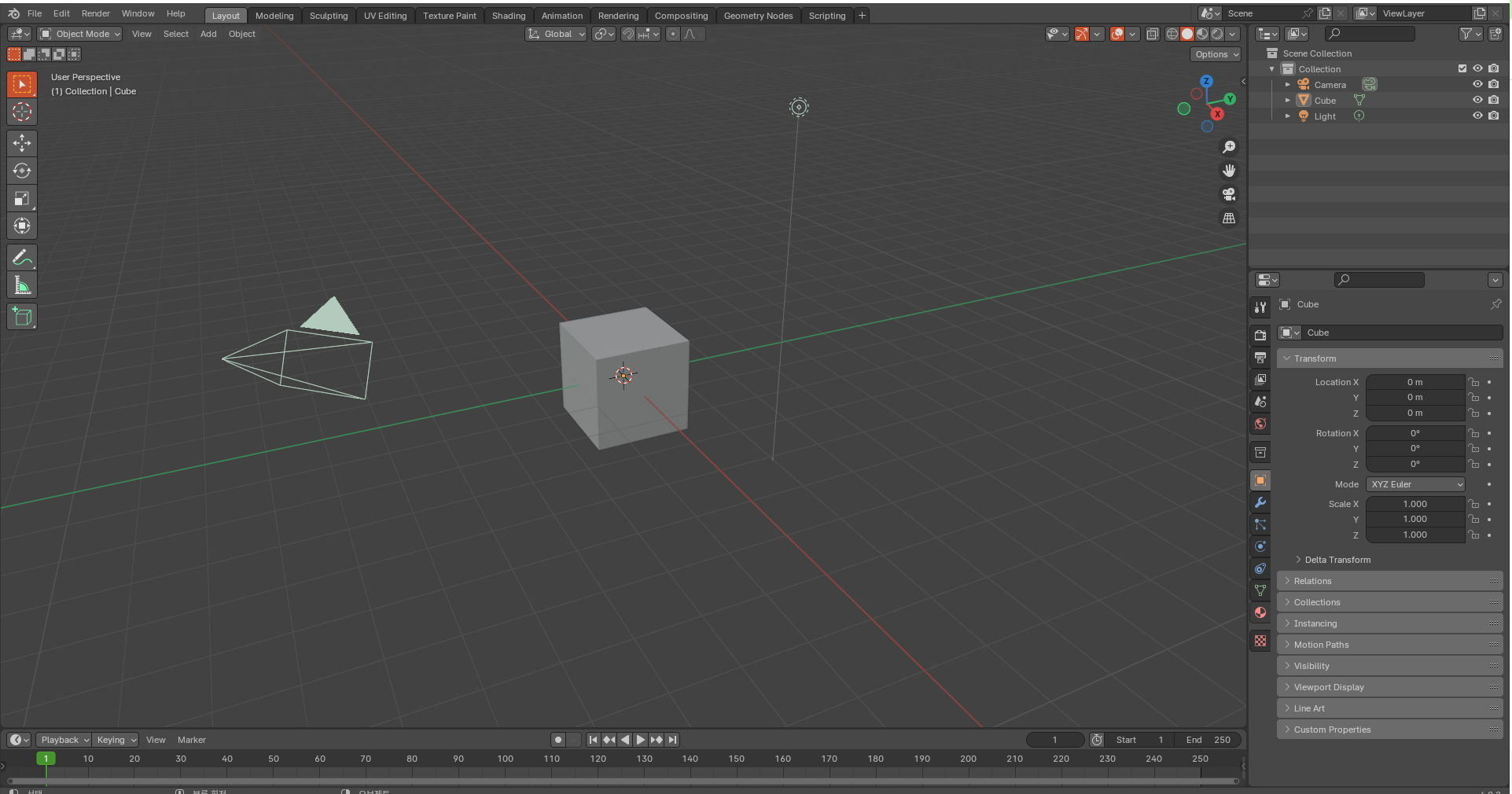The height and width of the screenshot is (794, 1512).
Task: Open the Modifiers wrench tab
Action: [1260, 502]
